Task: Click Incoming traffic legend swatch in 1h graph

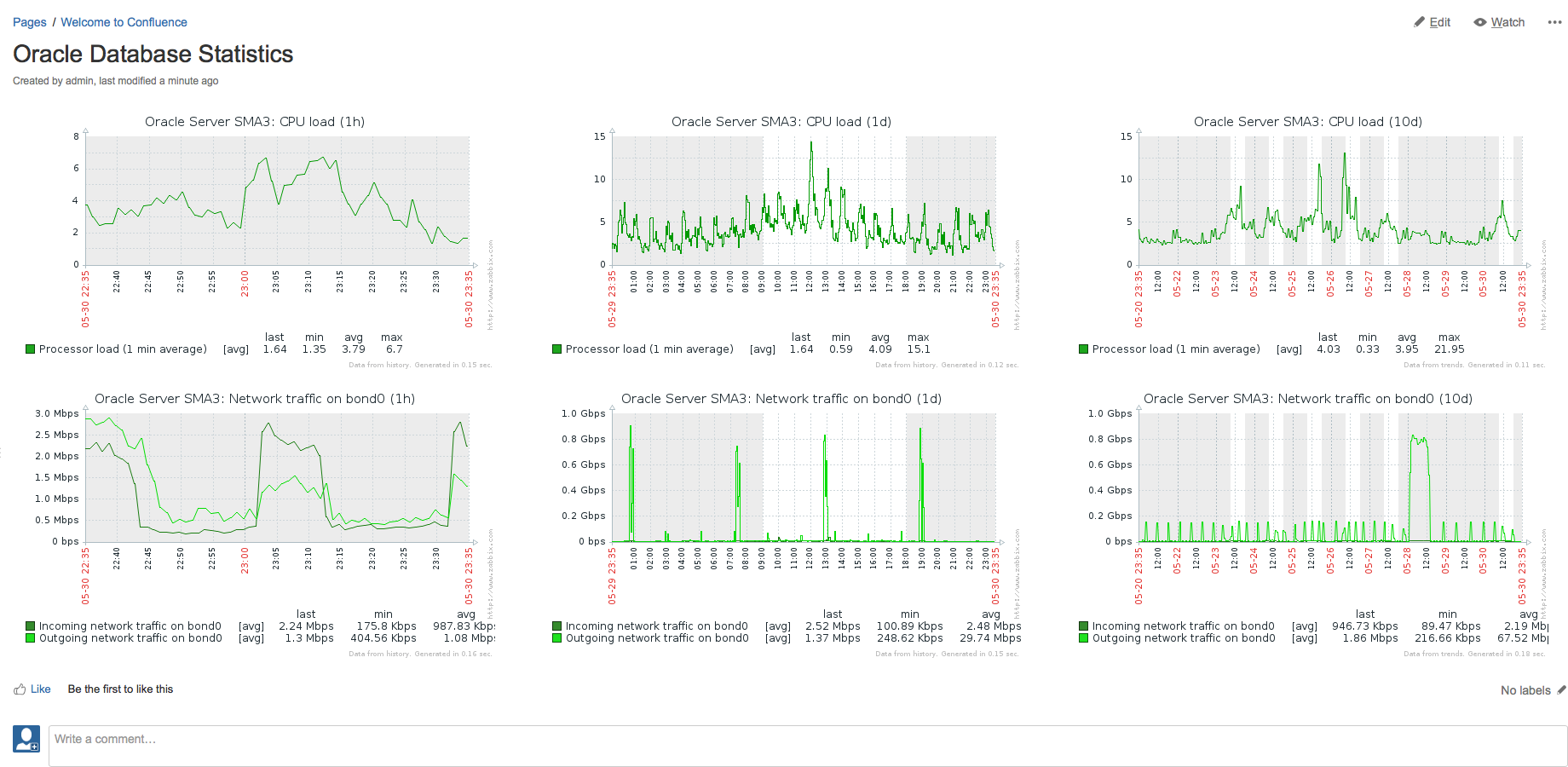Action: click(30, 626)
